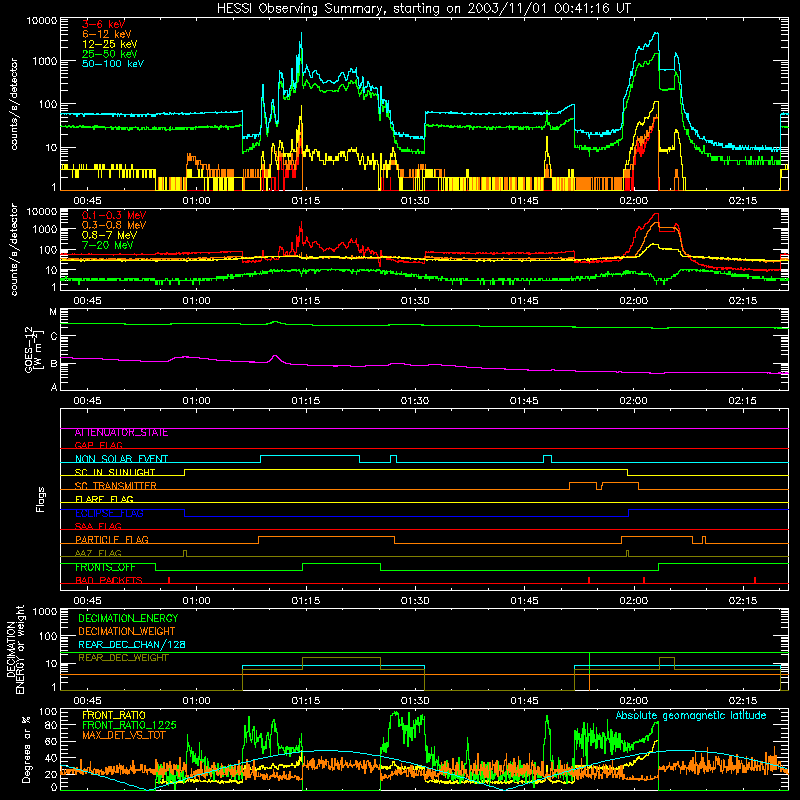Click the HESSI Observing Summary plot title

point(424,9)
